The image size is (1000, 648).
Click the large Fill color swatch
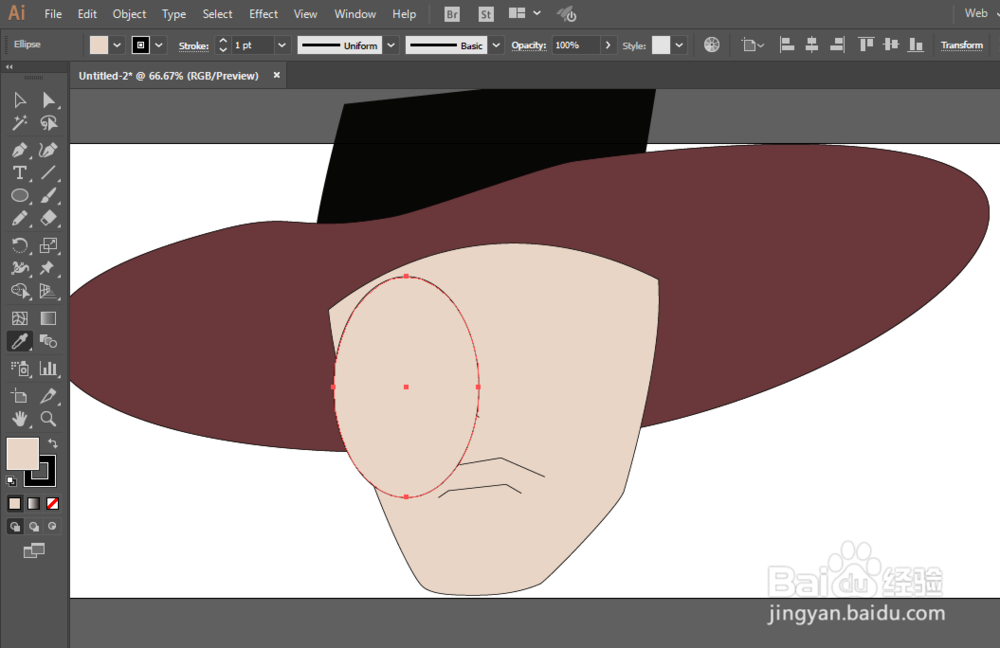[22, 453]
